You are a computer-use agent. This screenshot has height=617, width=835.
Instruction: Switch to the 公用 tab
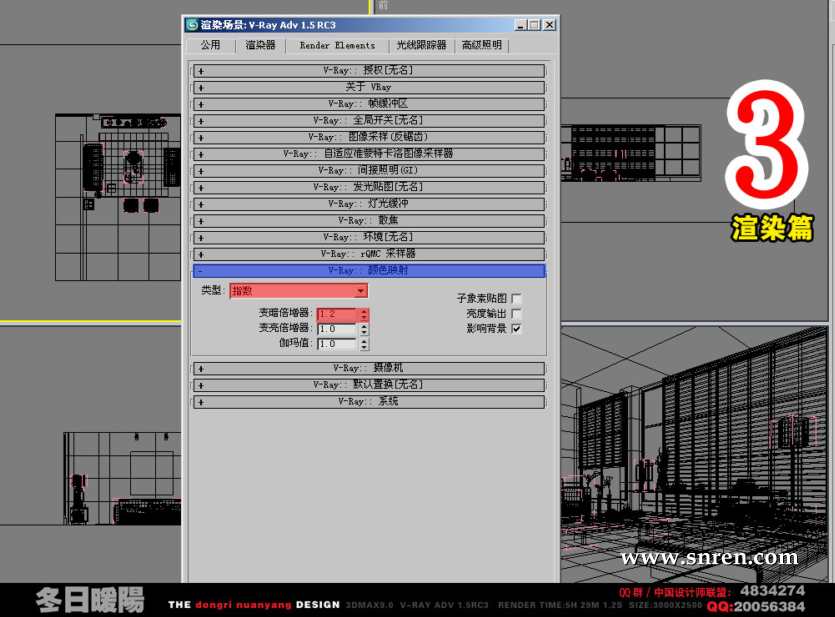210,45
